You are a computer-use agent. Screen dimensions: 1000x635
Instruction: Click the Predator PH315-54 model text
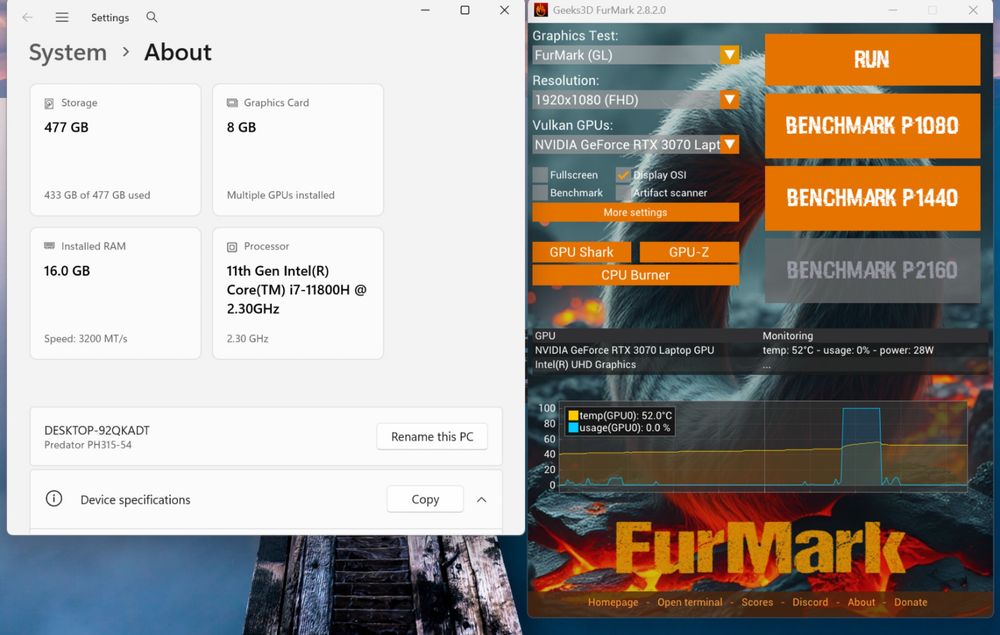[x=88, y=445]
